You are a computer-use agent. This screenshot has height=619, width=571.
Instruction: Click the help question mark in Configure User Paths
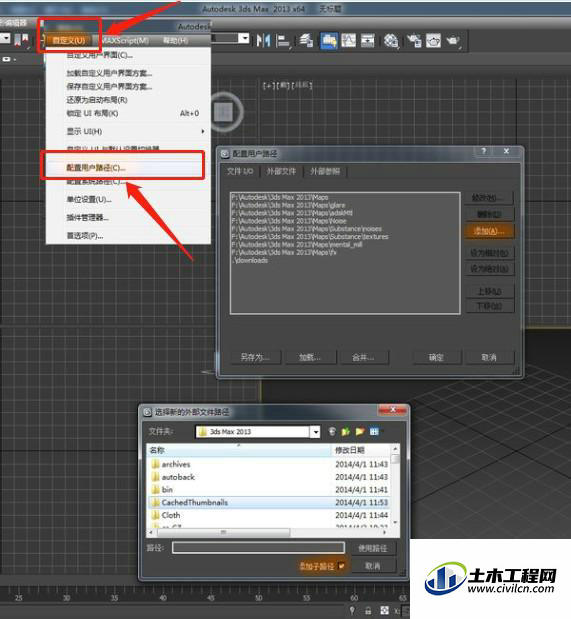pos(484,151)
